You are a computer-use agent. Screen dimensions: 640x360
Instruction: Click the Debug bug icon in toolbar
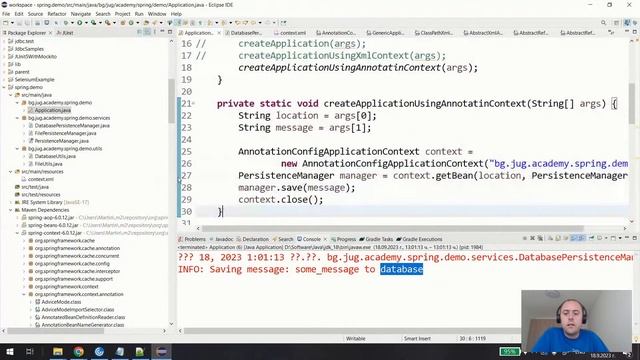(x=66, y=23)
